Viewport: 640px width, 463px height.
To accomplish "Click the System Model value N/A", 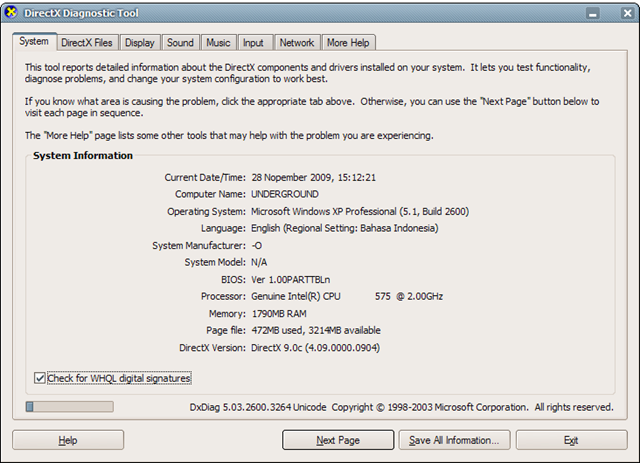I will click(x=259, y=262).
